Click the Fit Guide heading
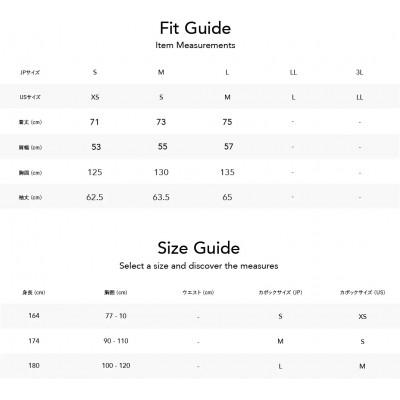This screenshot has width=400, height=400. point(195,28)
